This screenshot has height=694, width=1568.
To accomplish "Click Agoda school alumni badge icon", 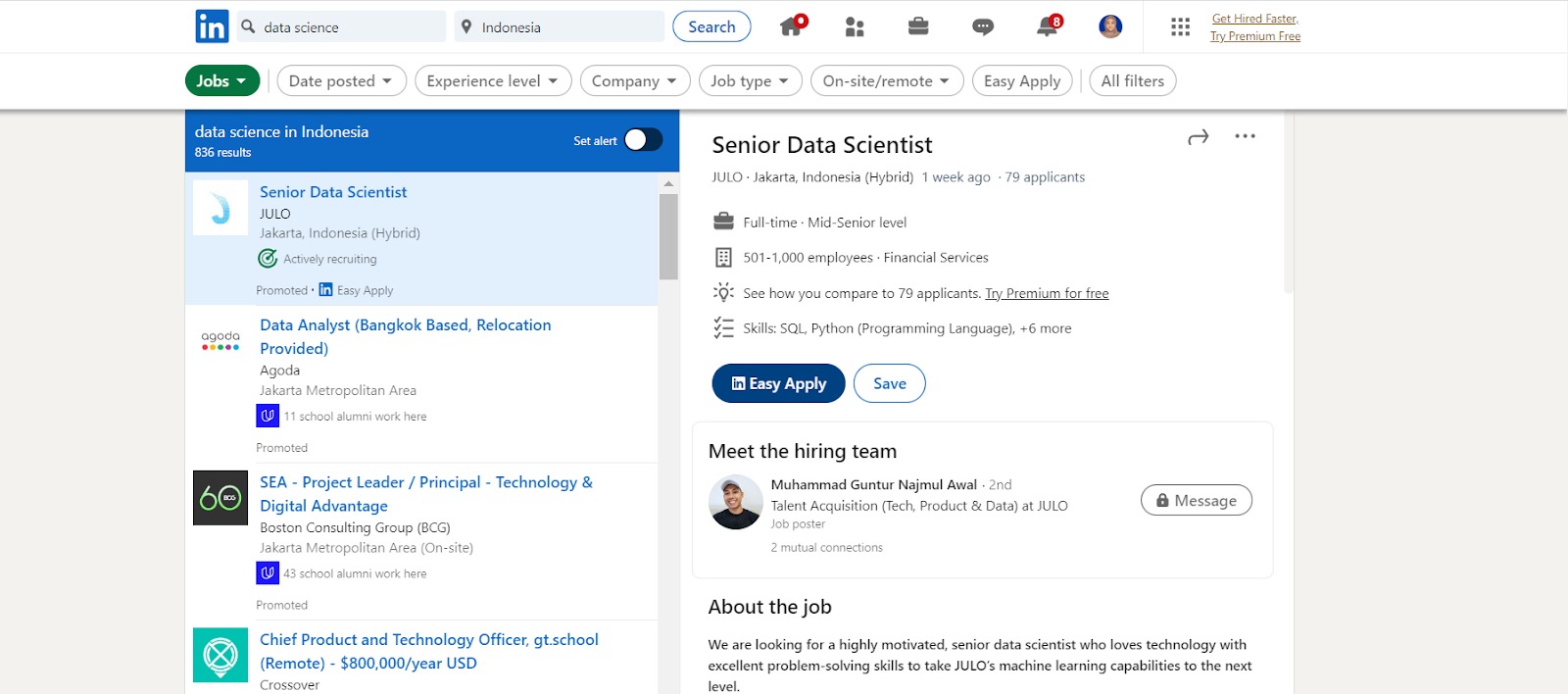I will click(x=268, y=416).
